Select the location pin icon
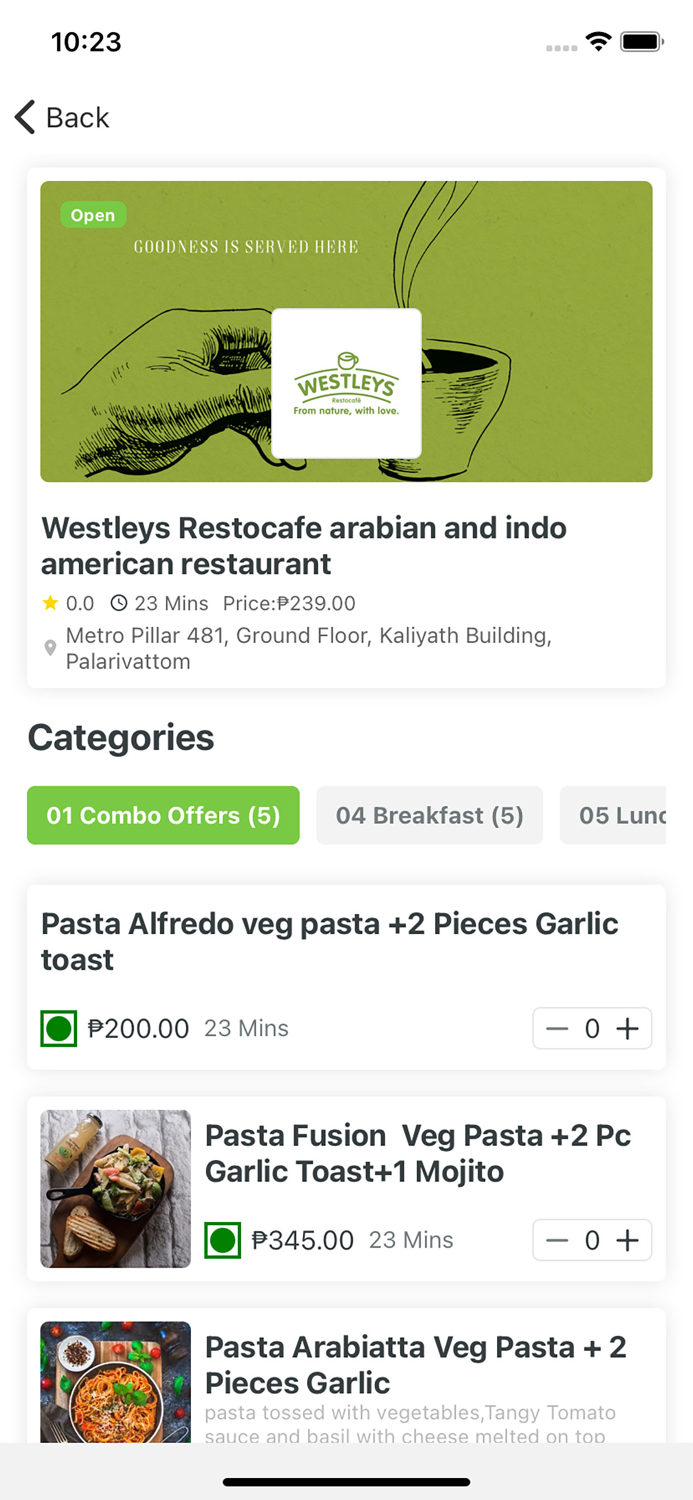693x1500 pixels. pos(50,647)
